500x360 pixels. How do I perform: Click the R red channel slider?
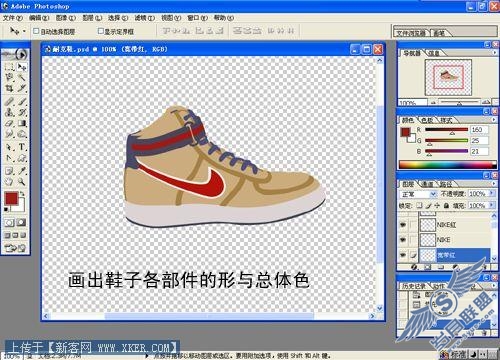point(446,130)
